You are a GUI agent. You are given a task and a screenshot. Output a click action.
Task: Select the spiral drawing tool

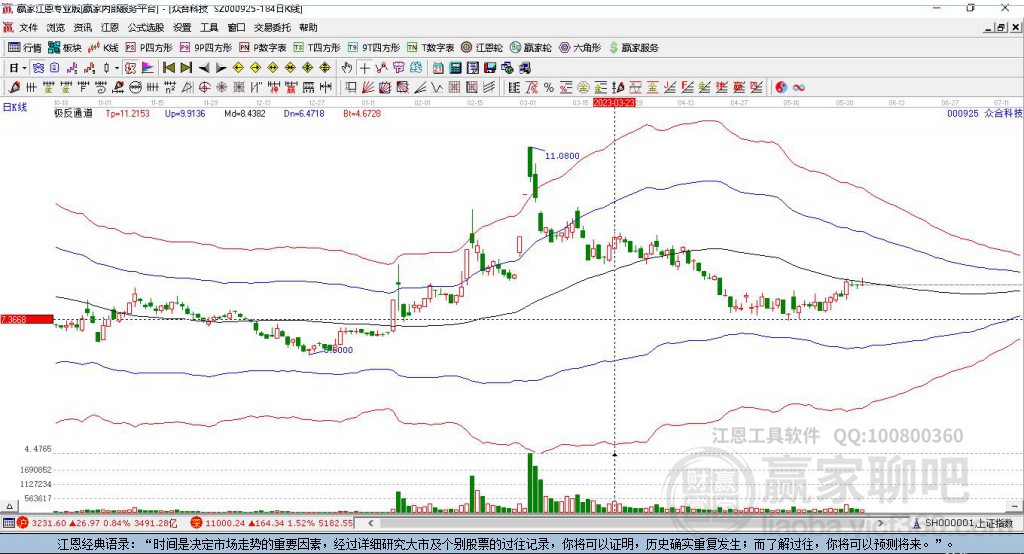(101, 88)
